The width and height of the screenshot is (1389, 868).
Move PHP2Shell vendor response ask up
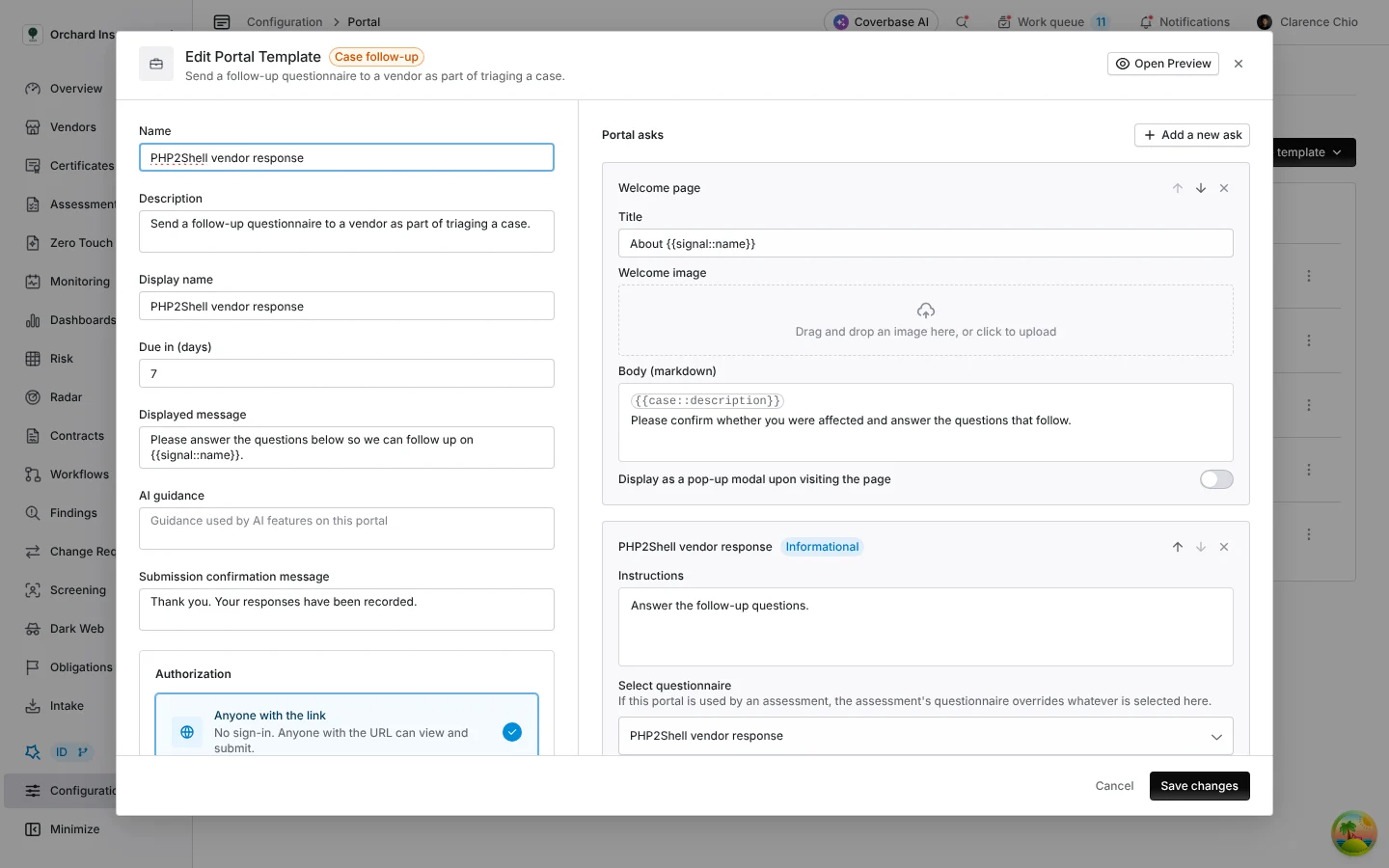click(1178, 547)
